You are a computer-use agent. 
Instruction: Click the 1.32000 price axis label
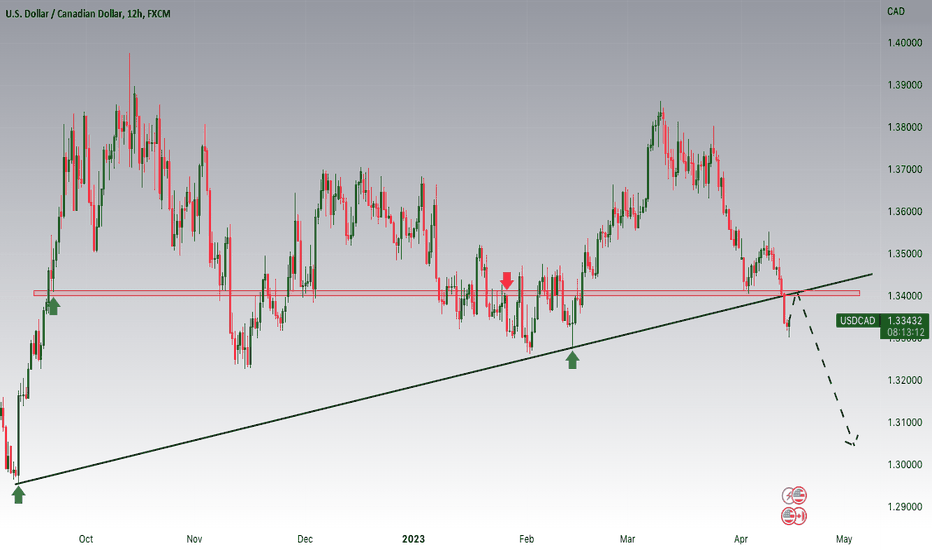(x=905, y=381)
